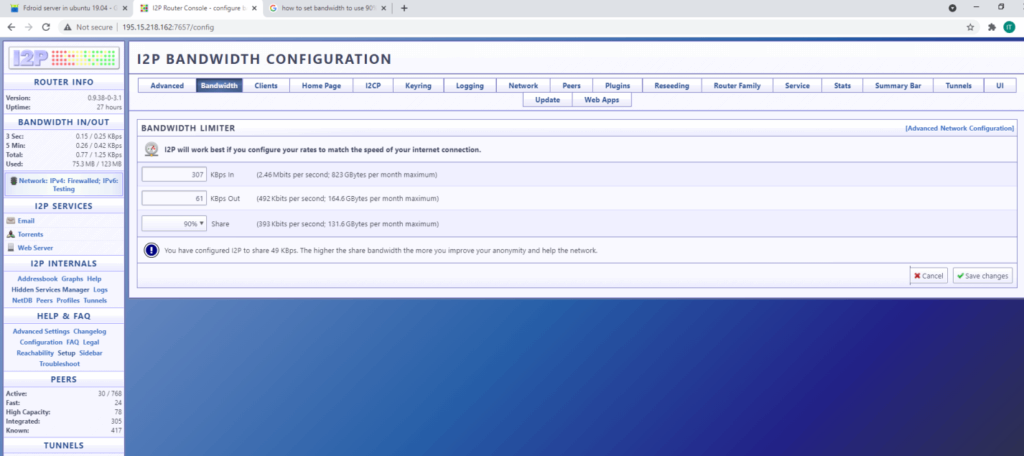1024x456 pixels.
Task: Click the Router Info sidebar heading
Action: pyautogui.click(x=63, y=82)
